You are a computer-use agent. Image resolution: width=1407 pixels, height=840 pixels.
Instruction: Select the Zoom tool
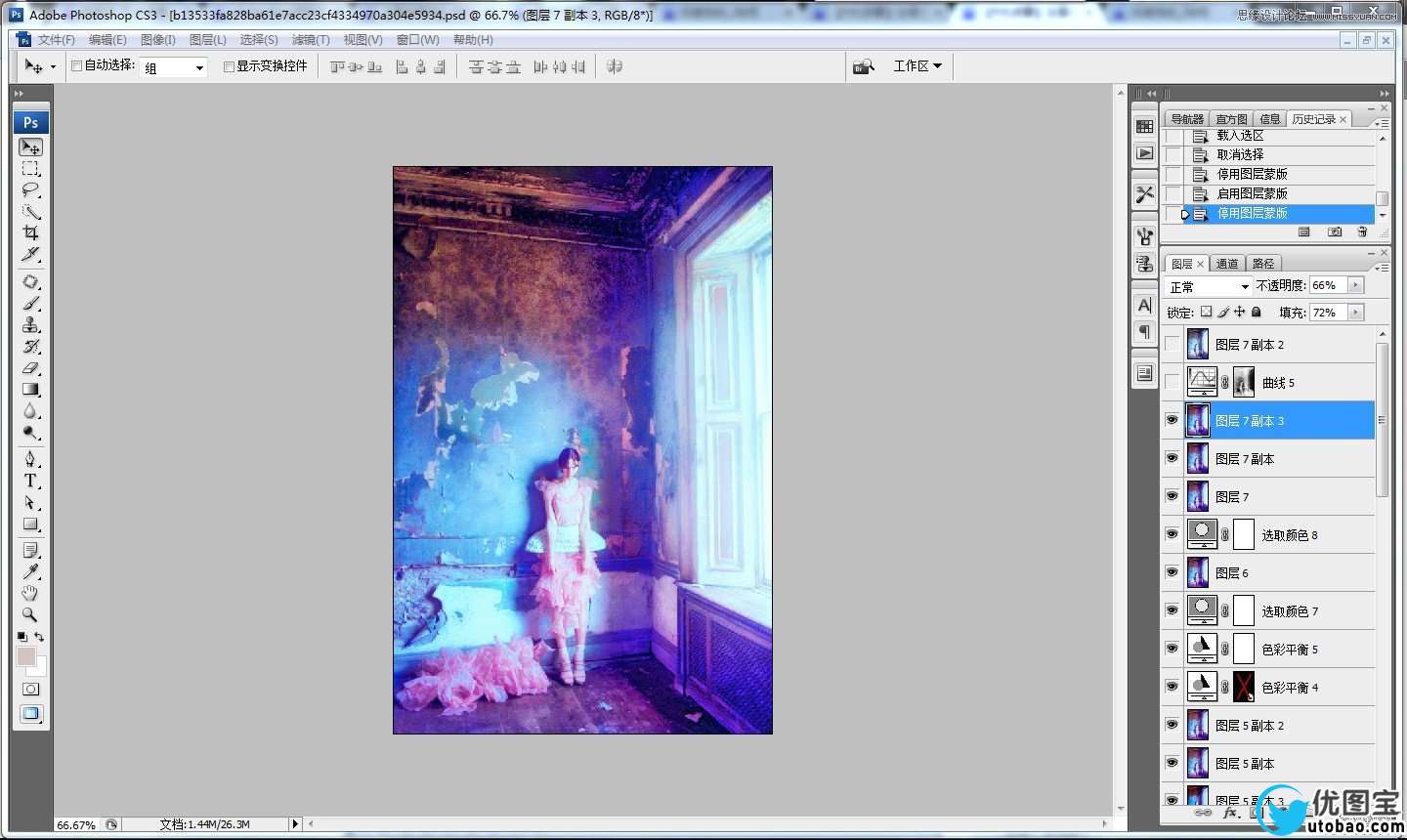pyautogui.click(x=31, y=615)
